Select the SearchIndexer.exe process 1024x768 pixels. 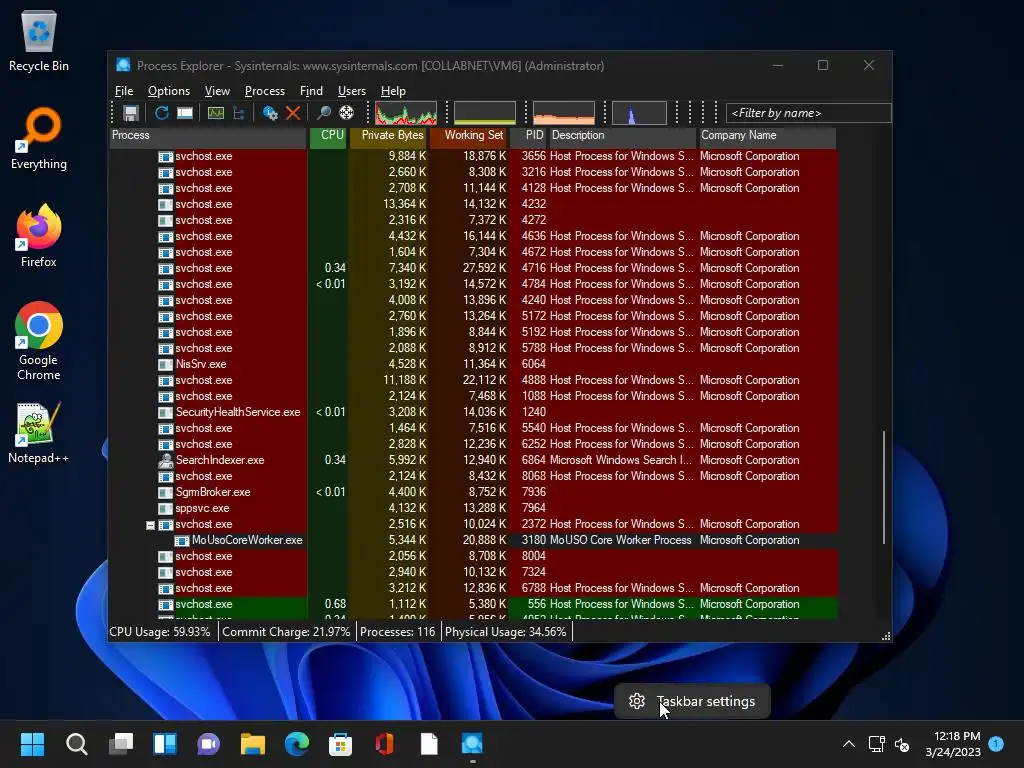[x=473, y=460]
